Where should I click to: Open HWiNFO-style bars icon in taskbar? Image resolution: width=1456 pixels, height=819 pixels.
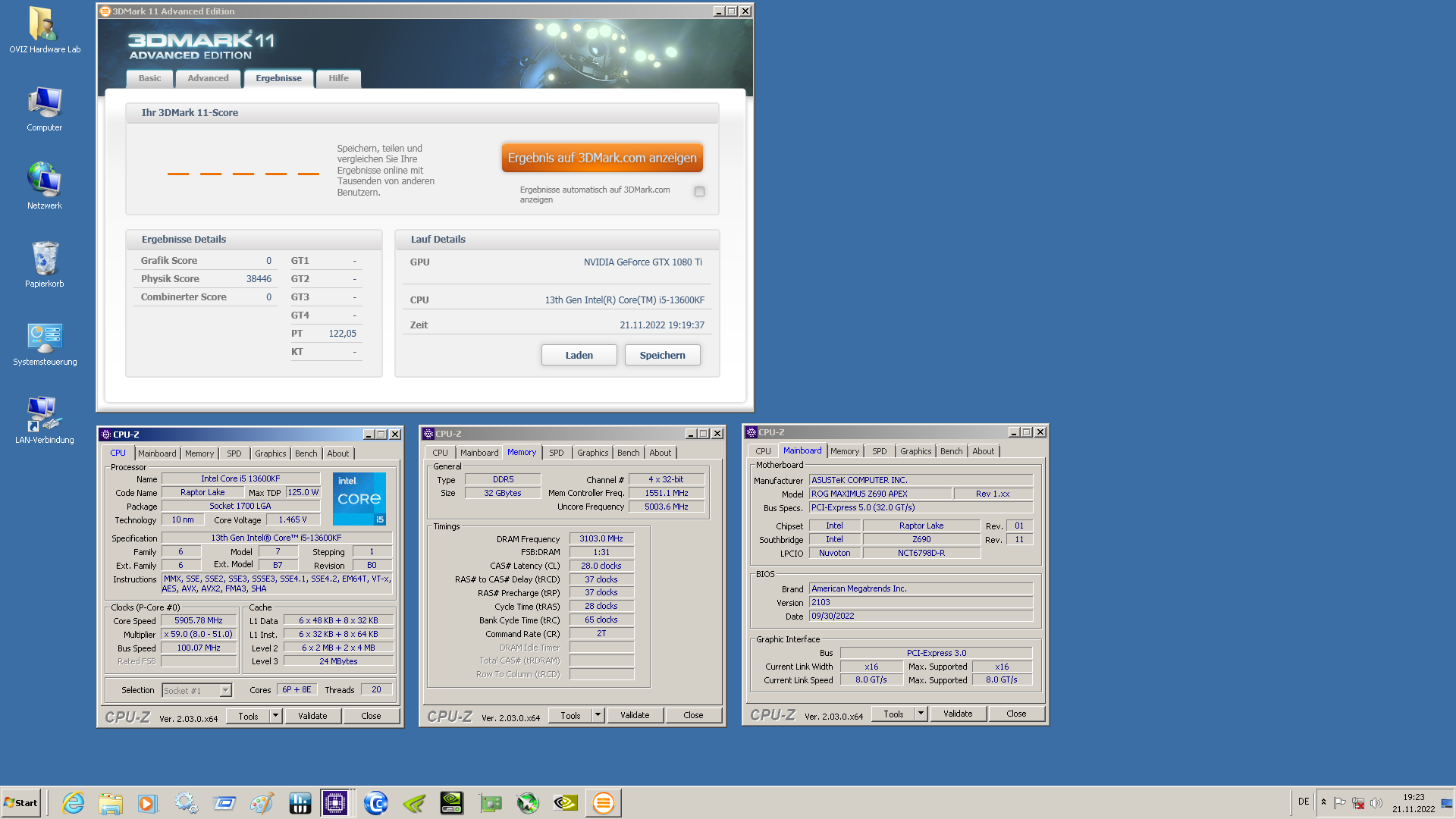click(x=300, y=803)
